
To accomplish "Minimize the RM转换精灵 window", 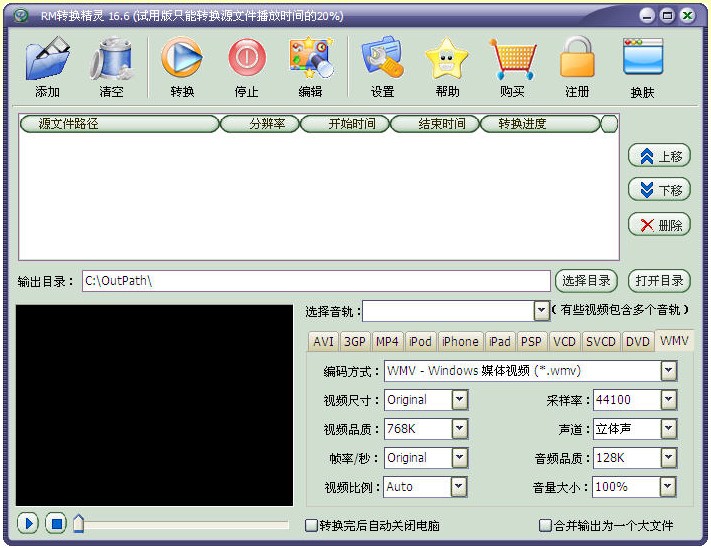I will pyautogui.click(x=647, y=16).
